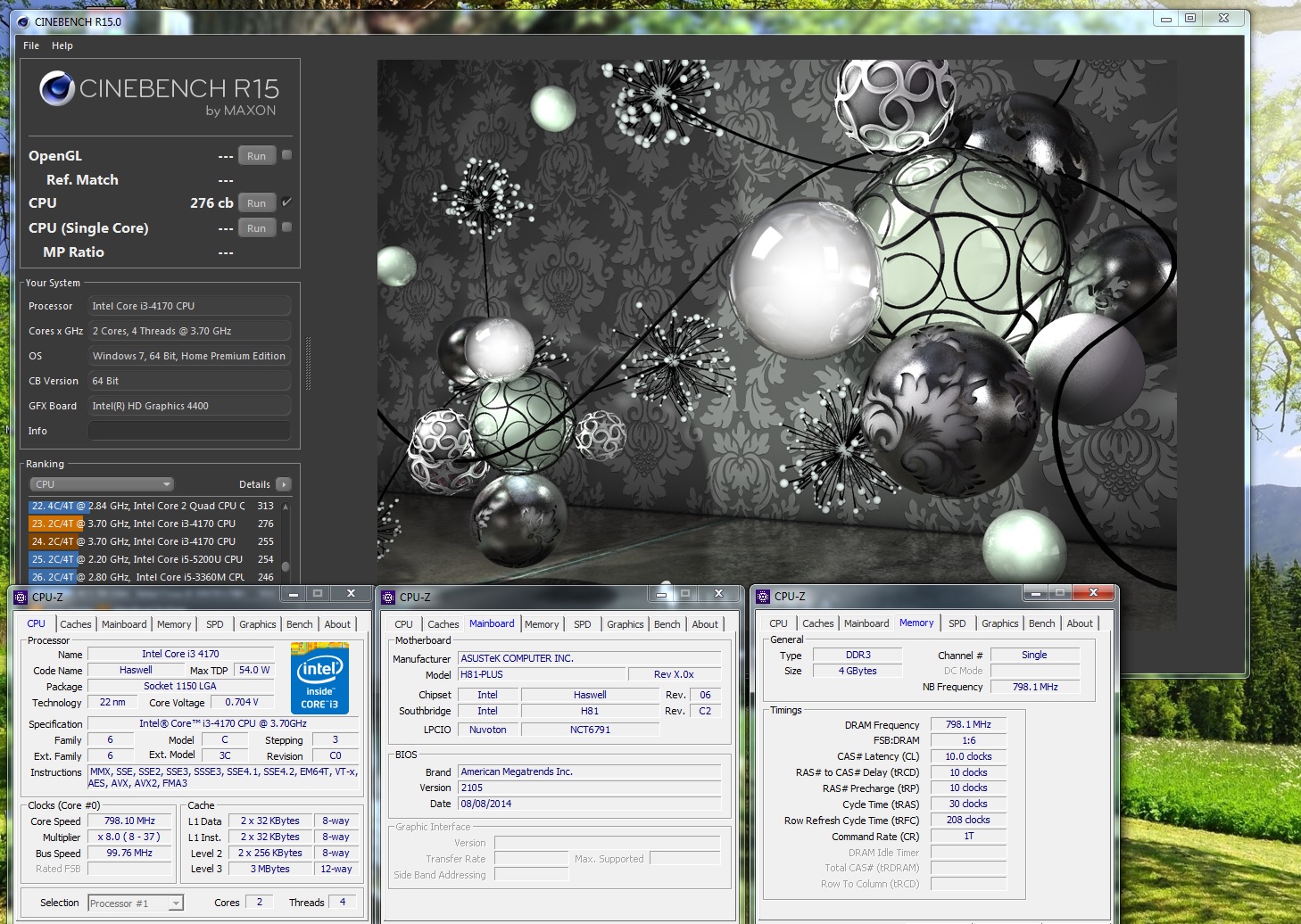Click the Mainboard CPU-Z window title icon
1301x924 pixels.
point(388,597)
